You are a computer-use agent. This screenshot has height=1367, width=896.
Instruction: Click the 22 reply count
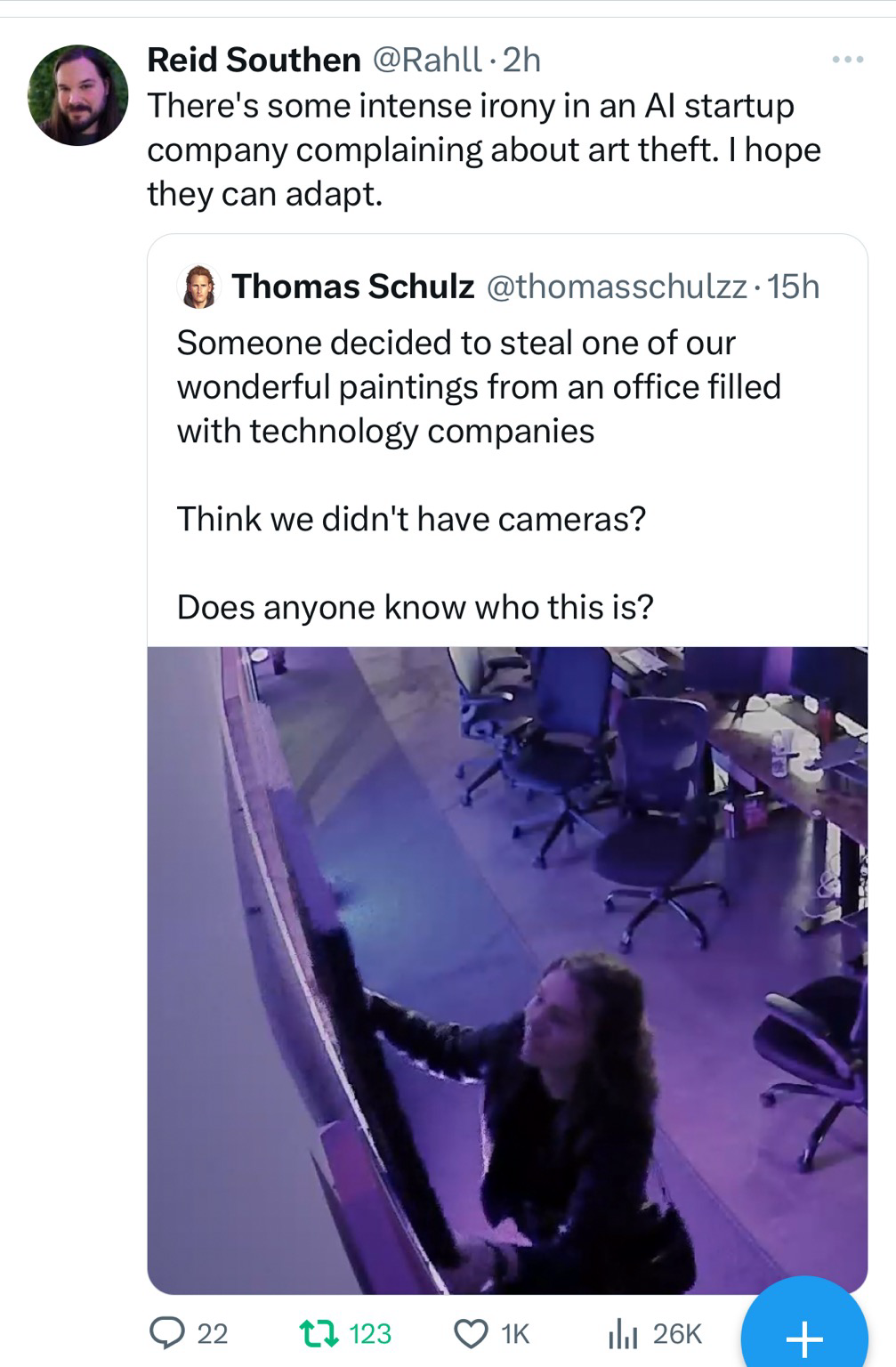tap(212, 1333)
